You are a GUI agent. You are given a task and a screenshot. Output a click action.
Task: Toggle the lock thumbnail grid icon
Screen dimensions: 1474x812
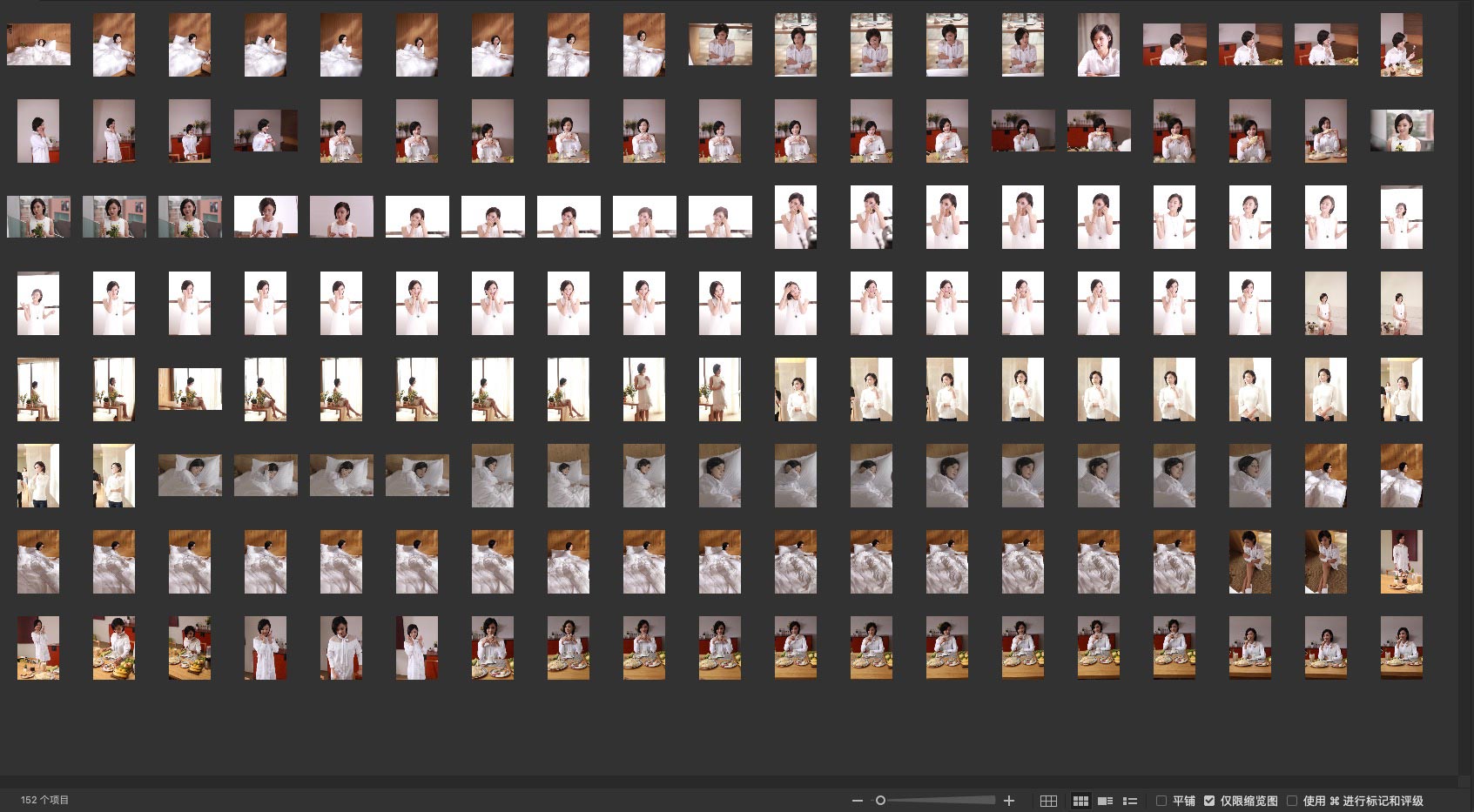[x=1049, y=801]
